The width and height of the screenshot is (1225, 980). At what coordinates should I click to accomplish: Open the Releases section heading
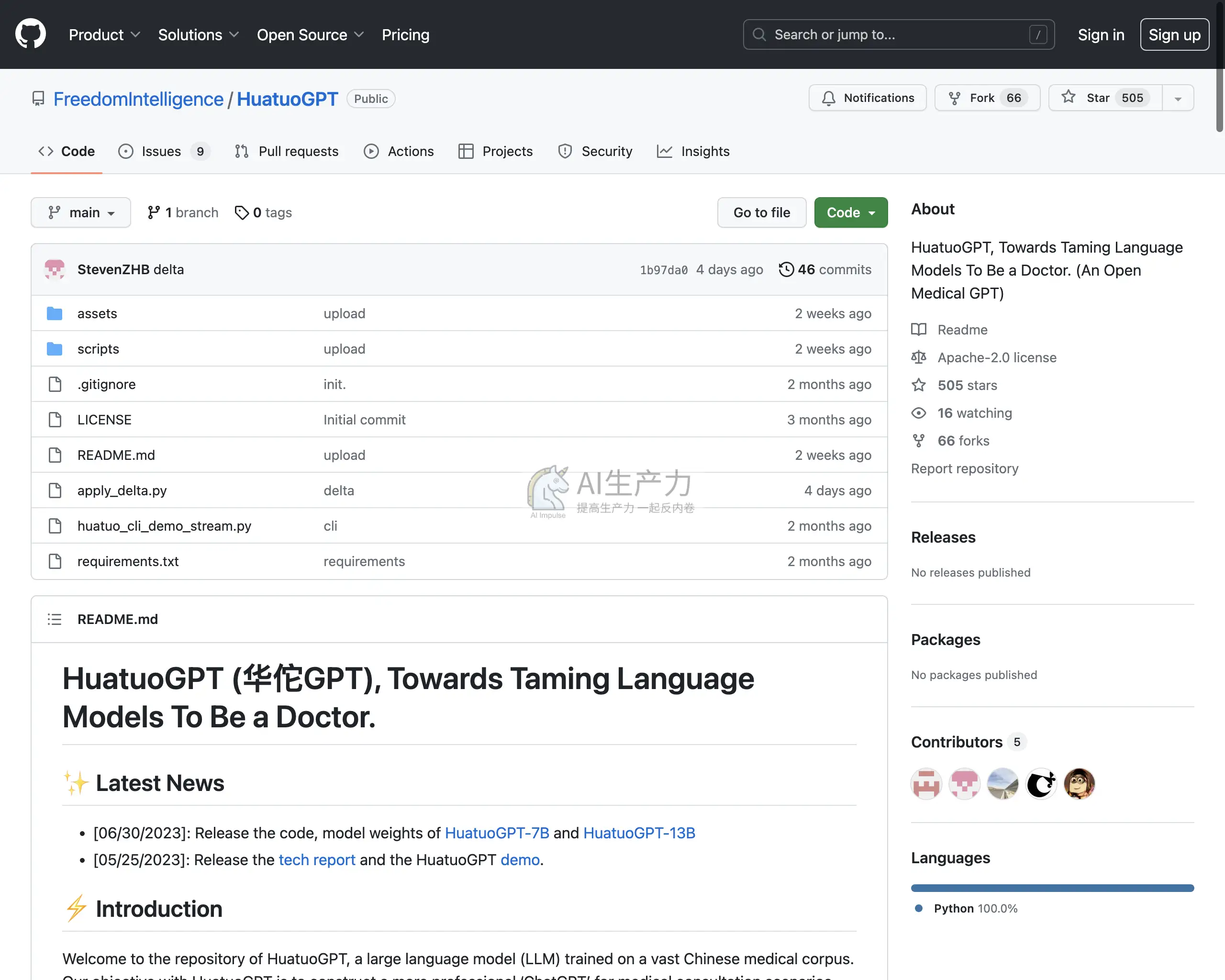pos(943,537)
